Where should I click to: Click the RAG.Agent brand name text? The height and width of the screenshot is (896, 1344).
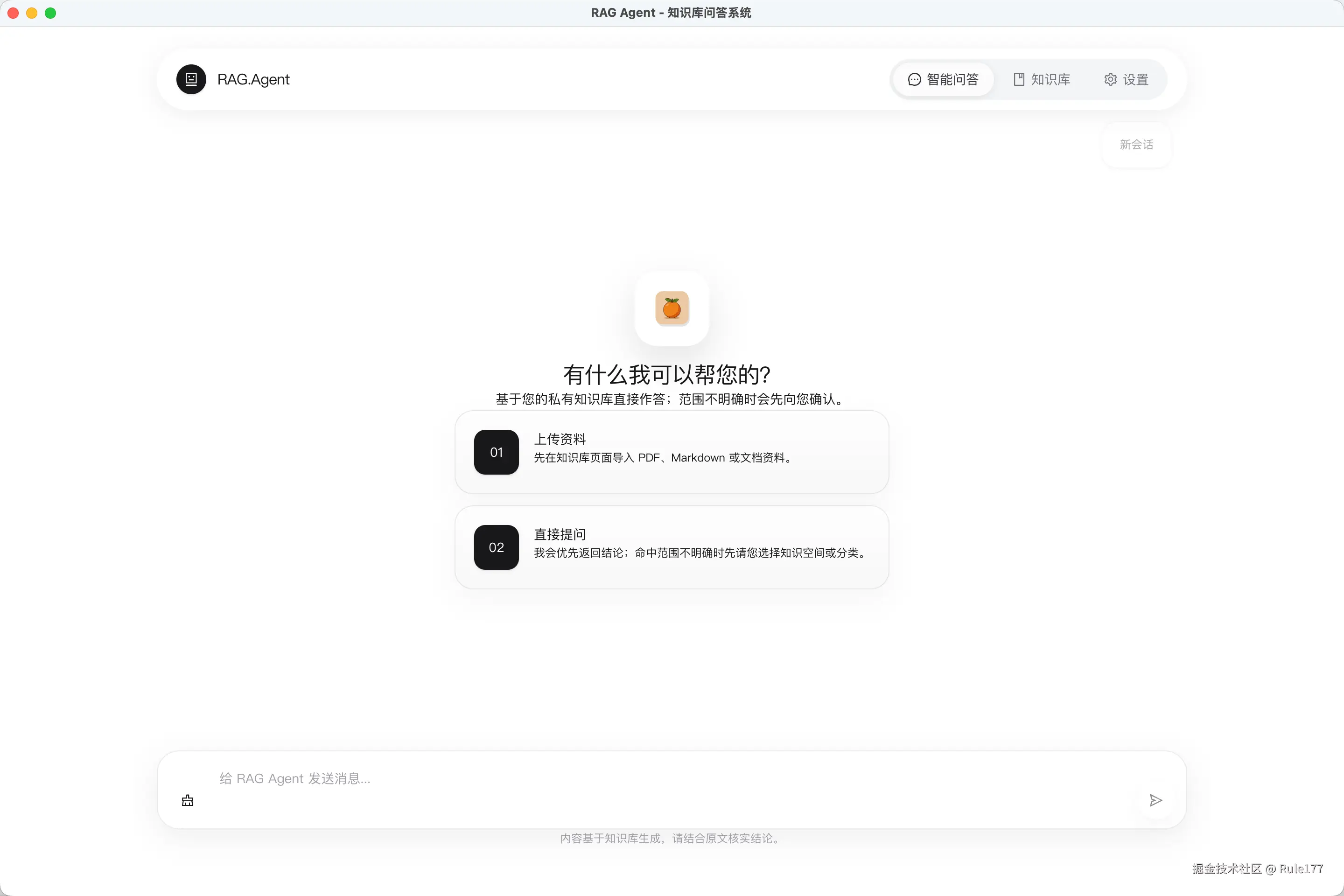253,79
